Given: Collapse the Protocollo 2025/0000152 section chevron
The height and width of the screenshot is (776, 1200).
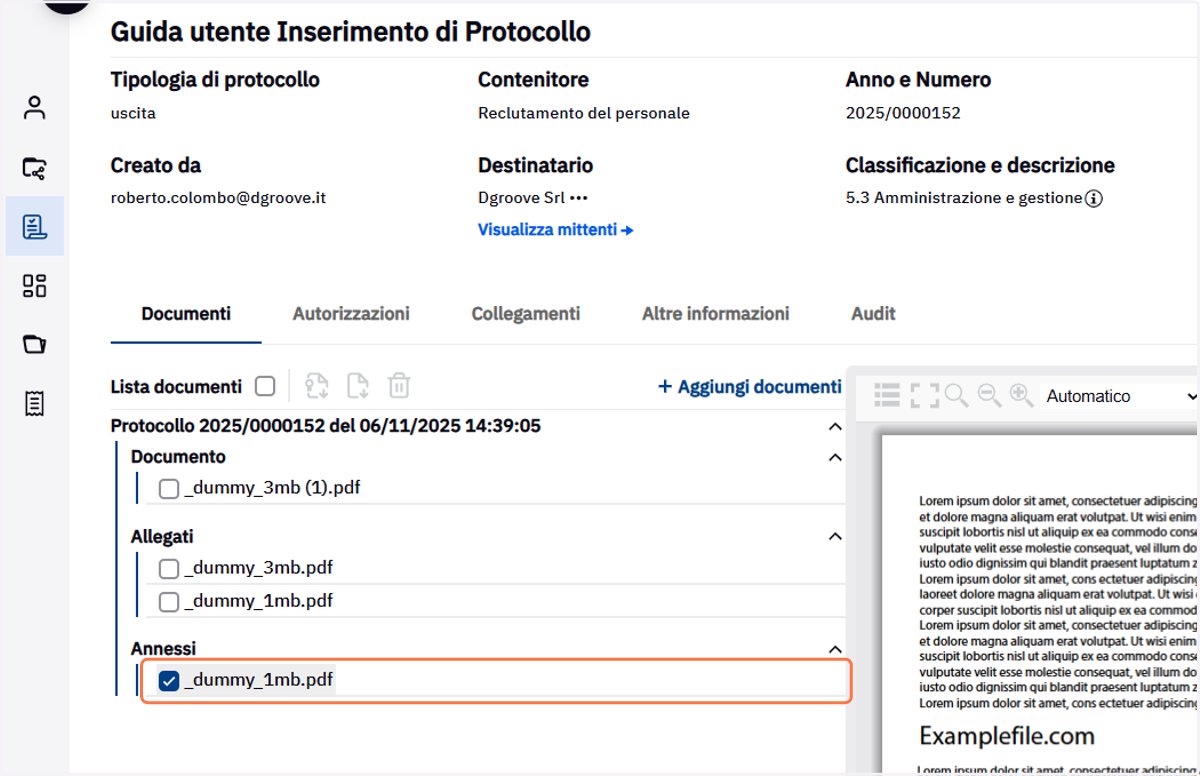Looking at the screenshot, I should click(835, 427).
